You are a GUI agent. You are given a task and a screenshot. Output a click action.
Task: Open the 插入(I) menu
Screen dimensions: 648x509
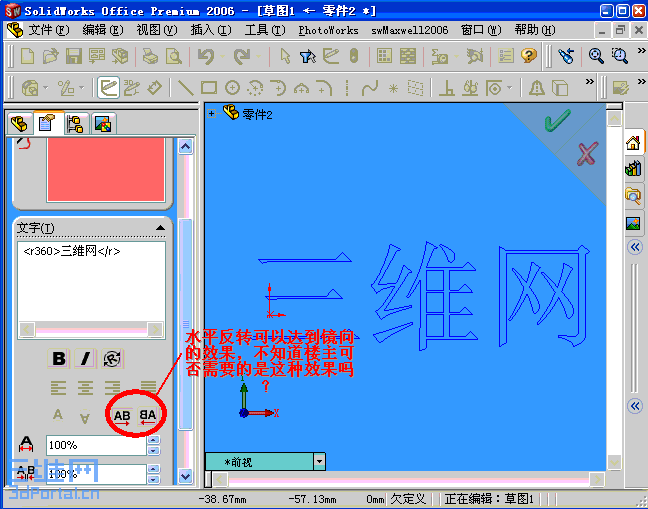211,30
